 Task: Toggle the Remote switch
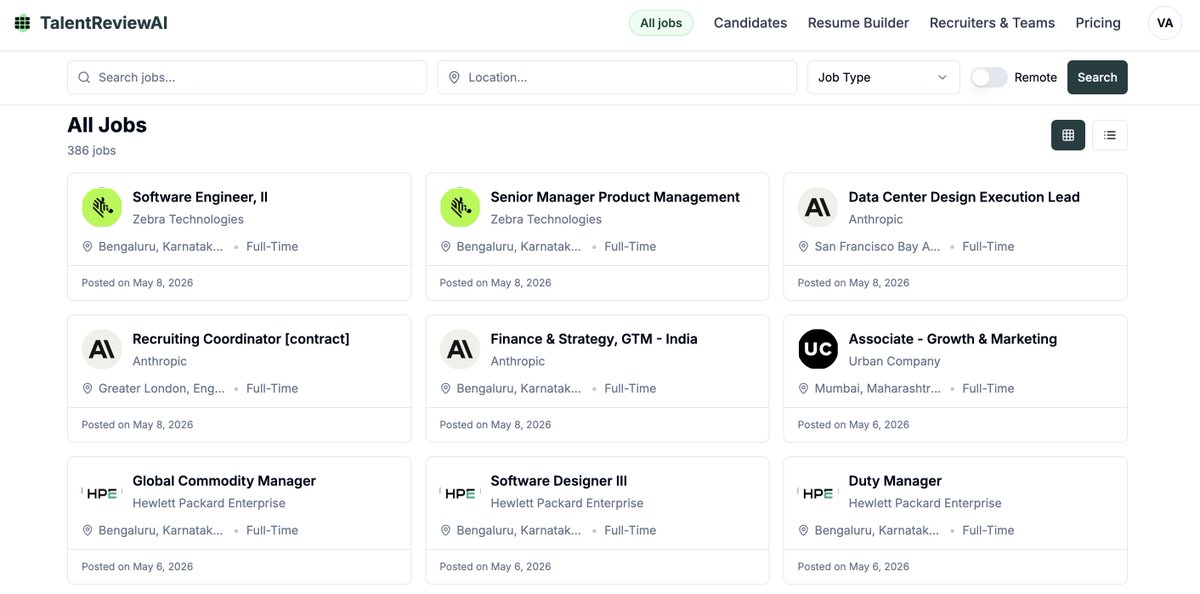(x=989, y=77)
